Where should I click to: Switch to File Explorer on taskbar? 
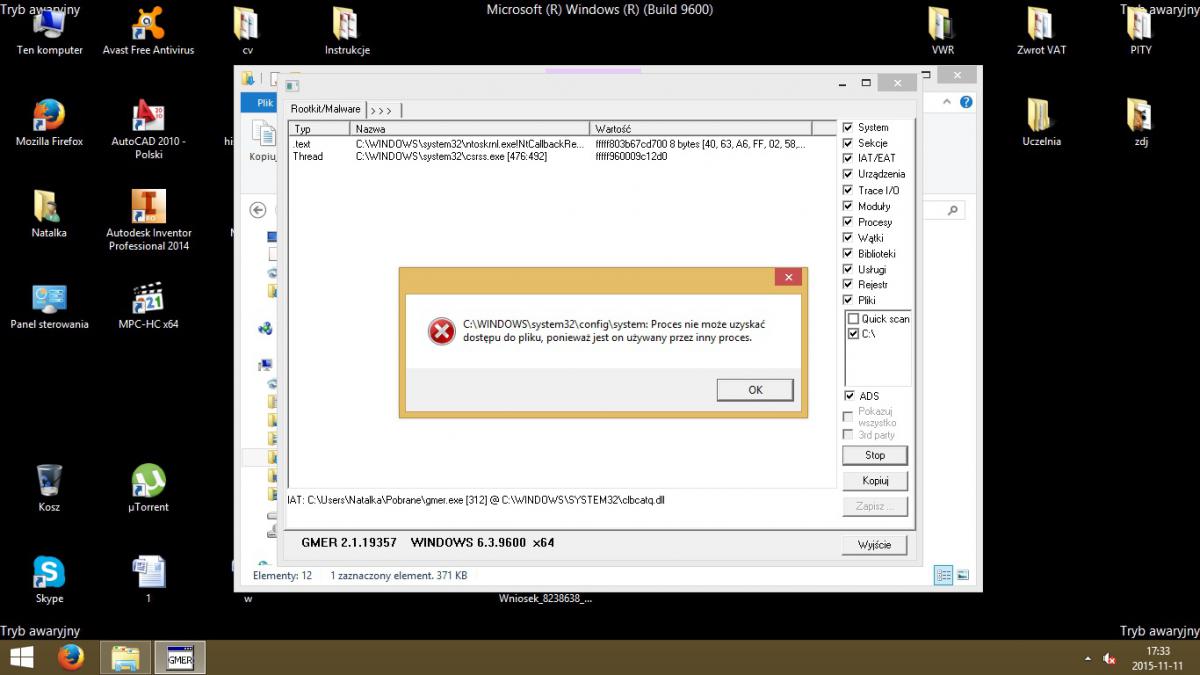click(x=125, y=657)
